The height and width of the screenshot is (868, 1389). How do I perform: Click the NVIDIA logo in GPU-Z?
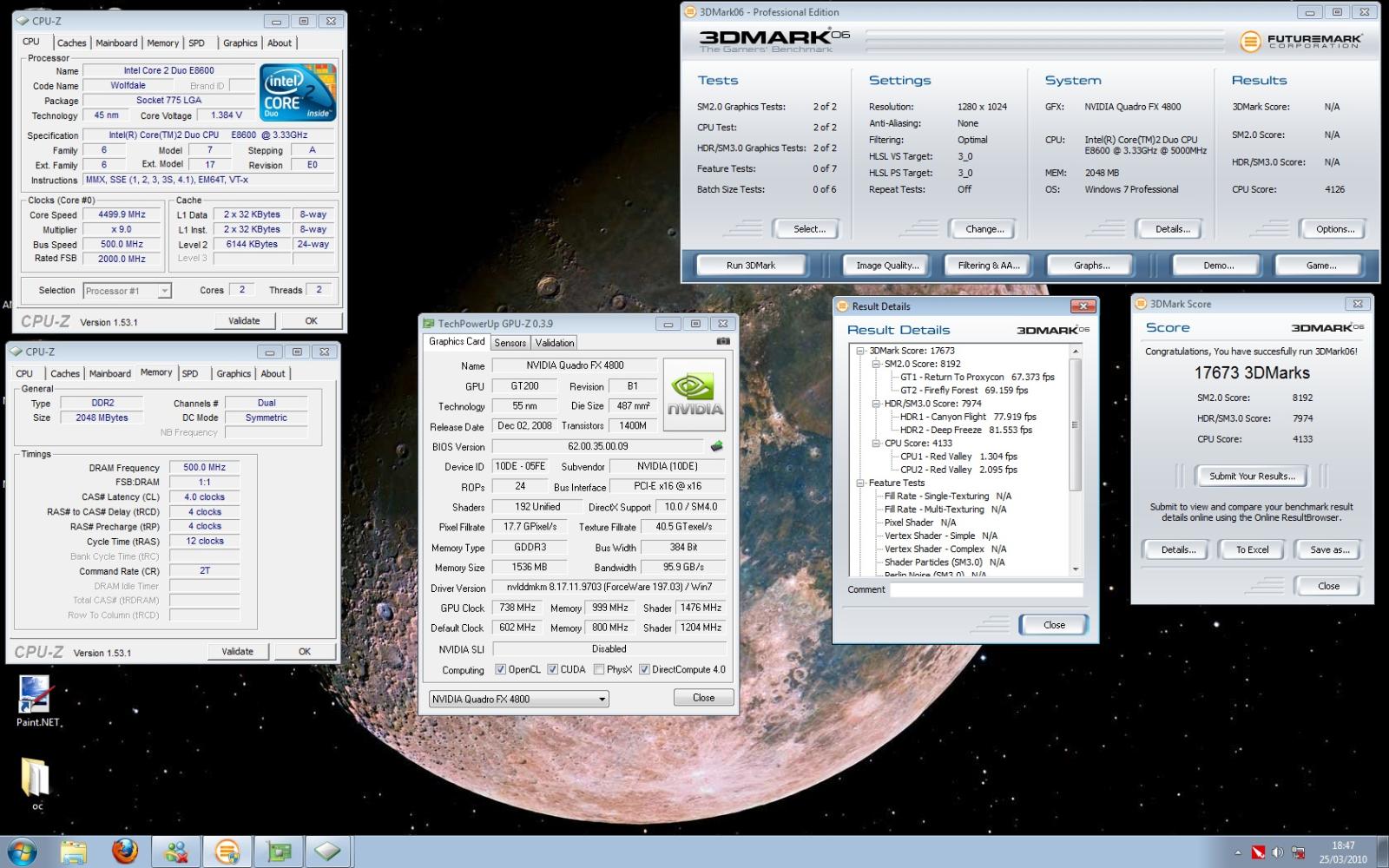click(694, 393)
